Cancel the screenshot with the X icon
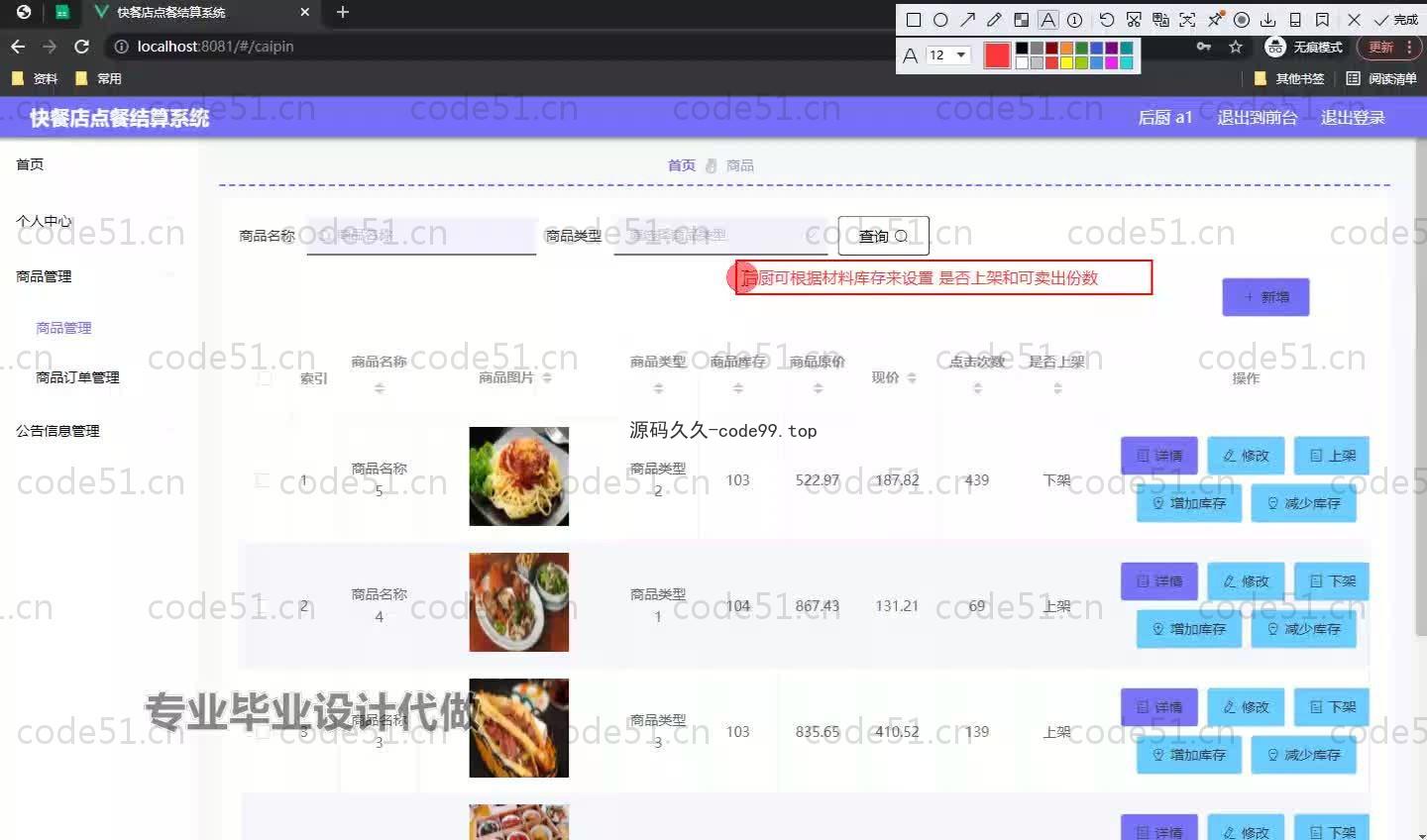This screenshot has height=840, width=1427. (x=1354, y=20)
